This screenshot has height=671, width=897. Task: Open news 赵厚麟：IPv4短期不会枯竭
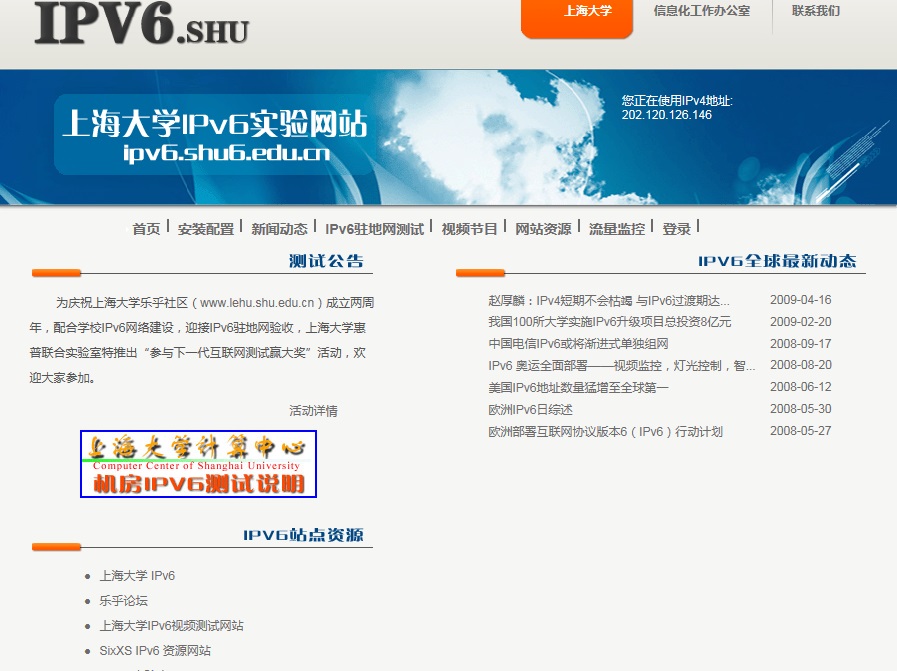click(x=609, y=300)
